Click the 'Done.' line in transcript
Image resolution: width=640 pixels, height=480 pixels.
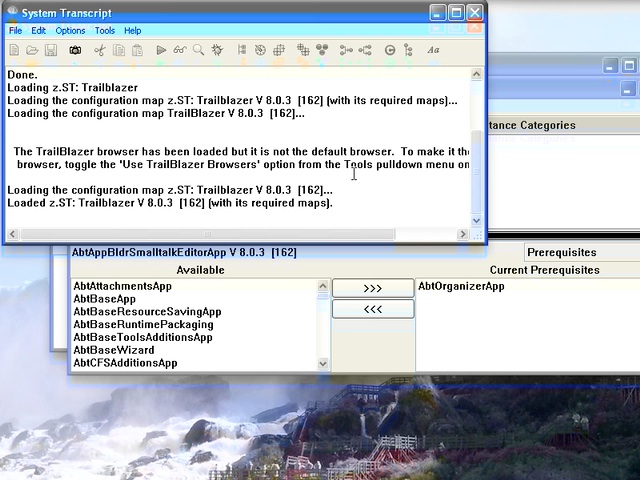(22, 75)
